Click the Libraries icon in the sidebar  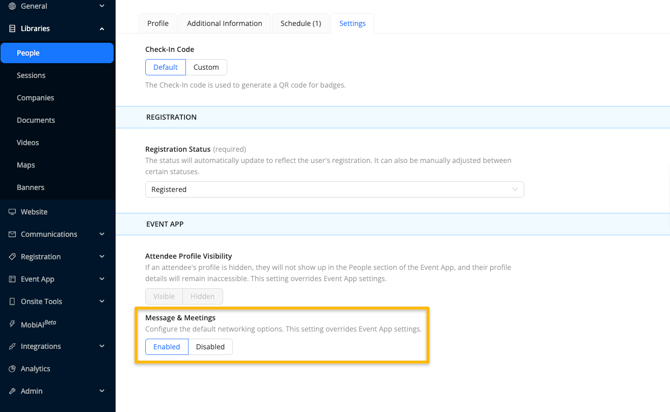pos(12,29)
